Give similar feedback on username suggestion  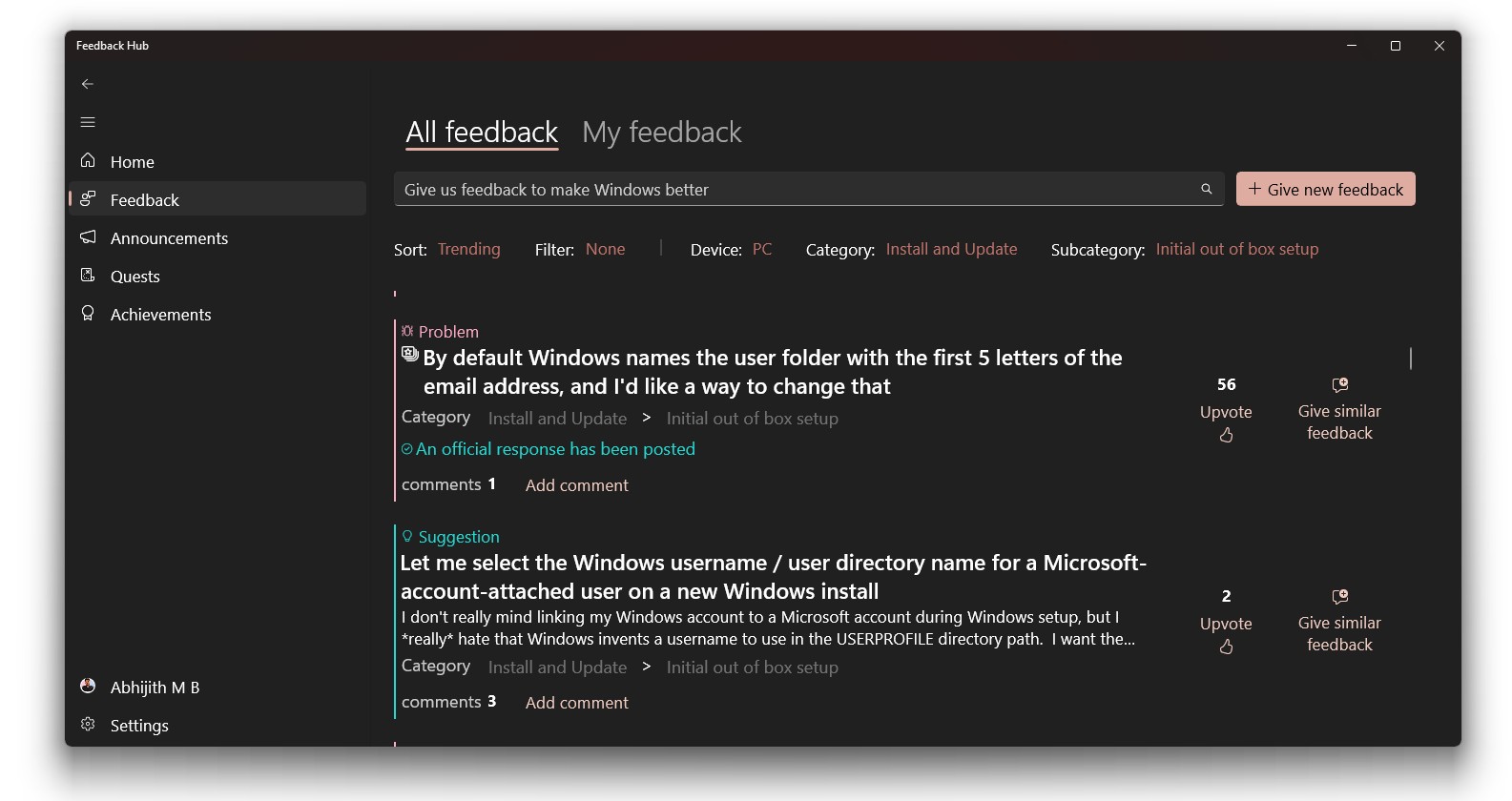point(1339,622)
